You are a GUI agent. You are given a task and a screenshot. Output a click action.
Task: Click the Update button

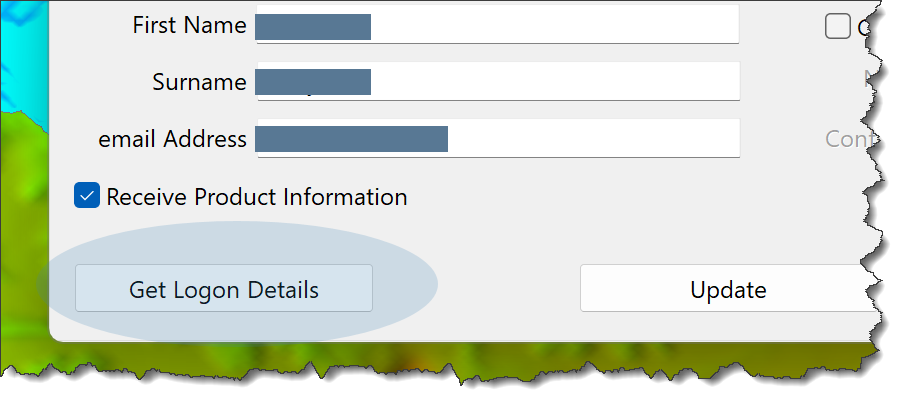[x=729, y=288]
